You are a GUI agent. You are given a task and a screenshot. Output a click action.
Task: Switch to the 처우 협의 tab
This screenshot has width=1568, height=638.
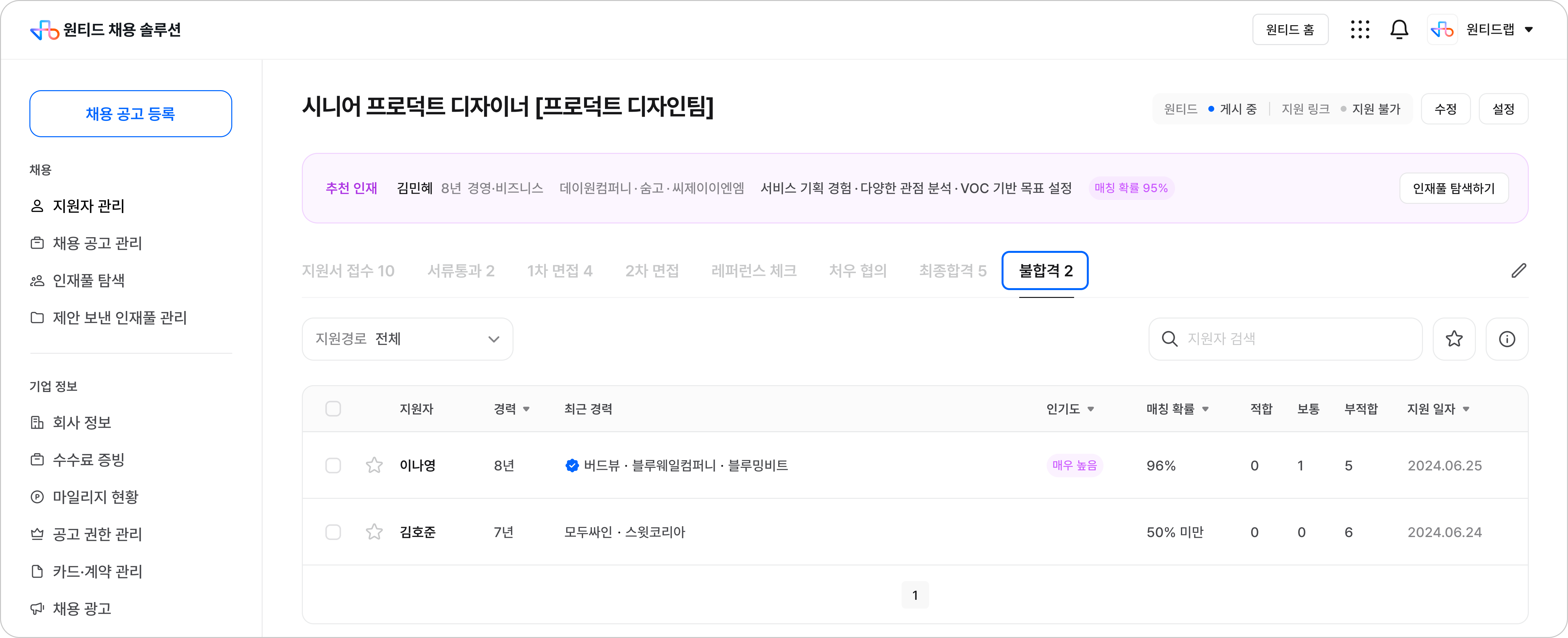858,271
